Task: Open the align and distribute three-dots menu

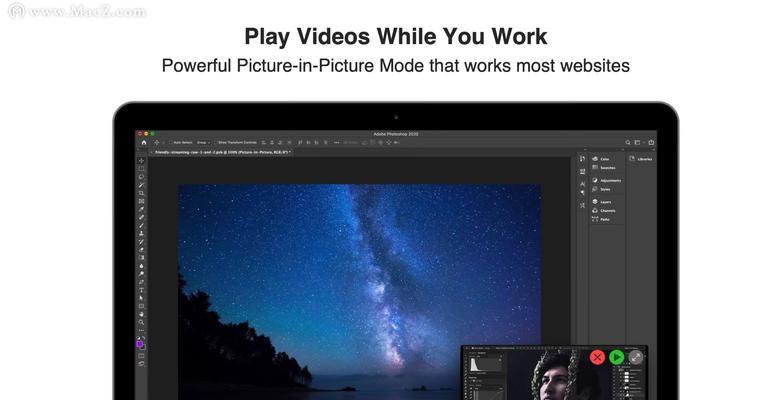Action: pos(336,142)
